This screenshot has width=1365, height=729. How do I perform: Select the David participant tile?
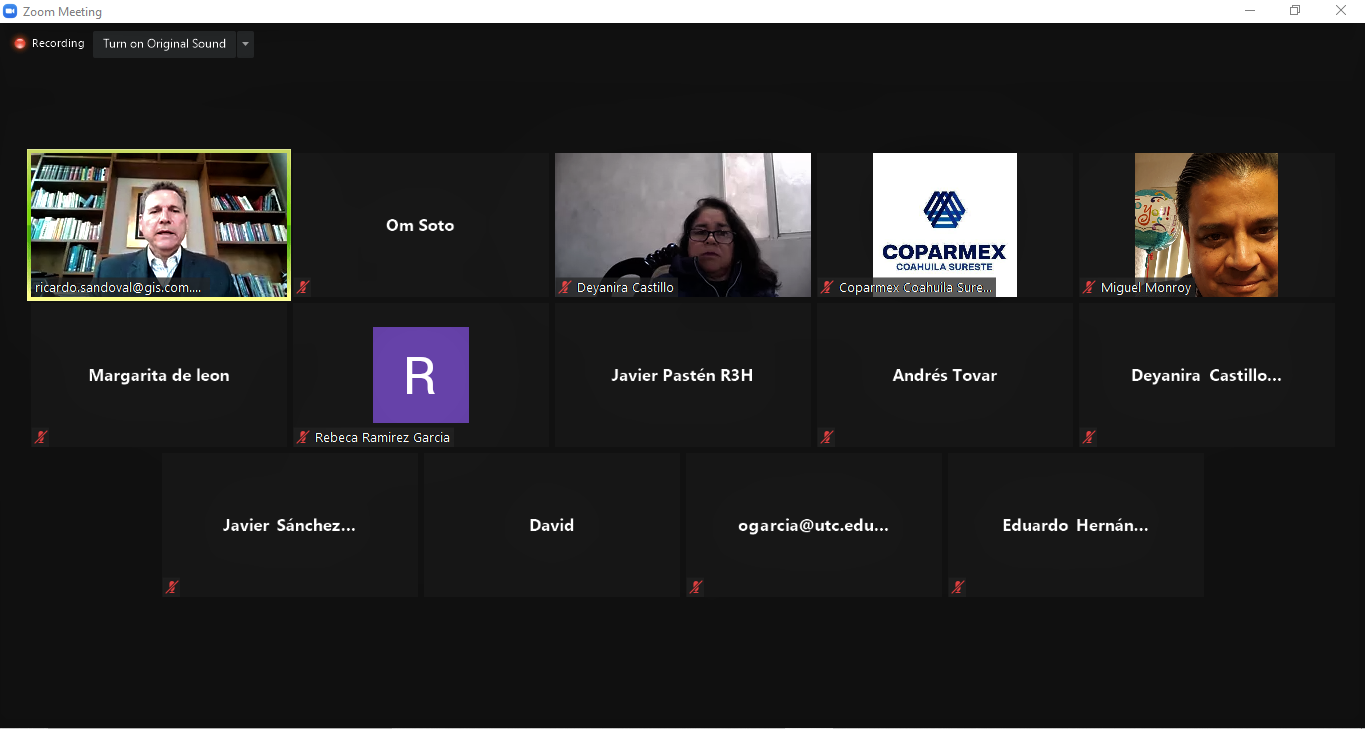[552, 525]
